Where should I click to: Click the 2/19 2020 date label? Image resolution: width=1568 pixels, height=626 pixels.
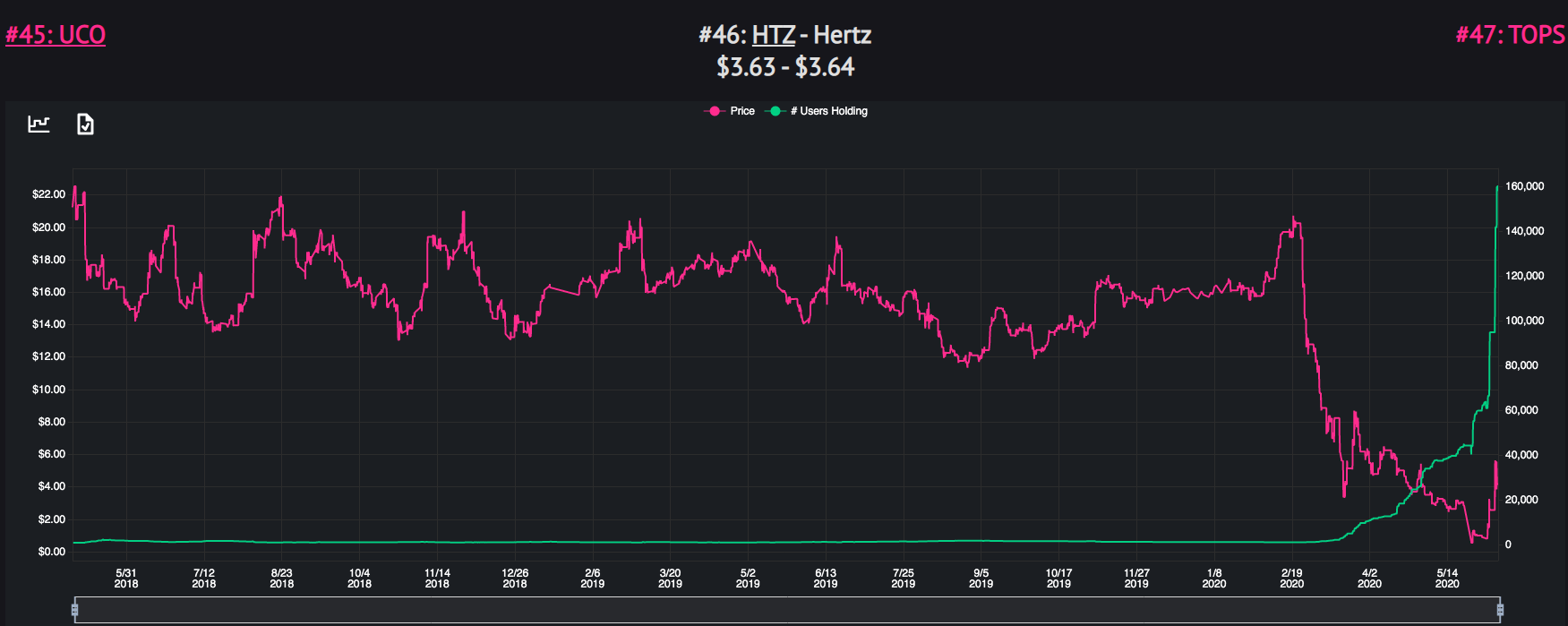(x=1291, y=579)
